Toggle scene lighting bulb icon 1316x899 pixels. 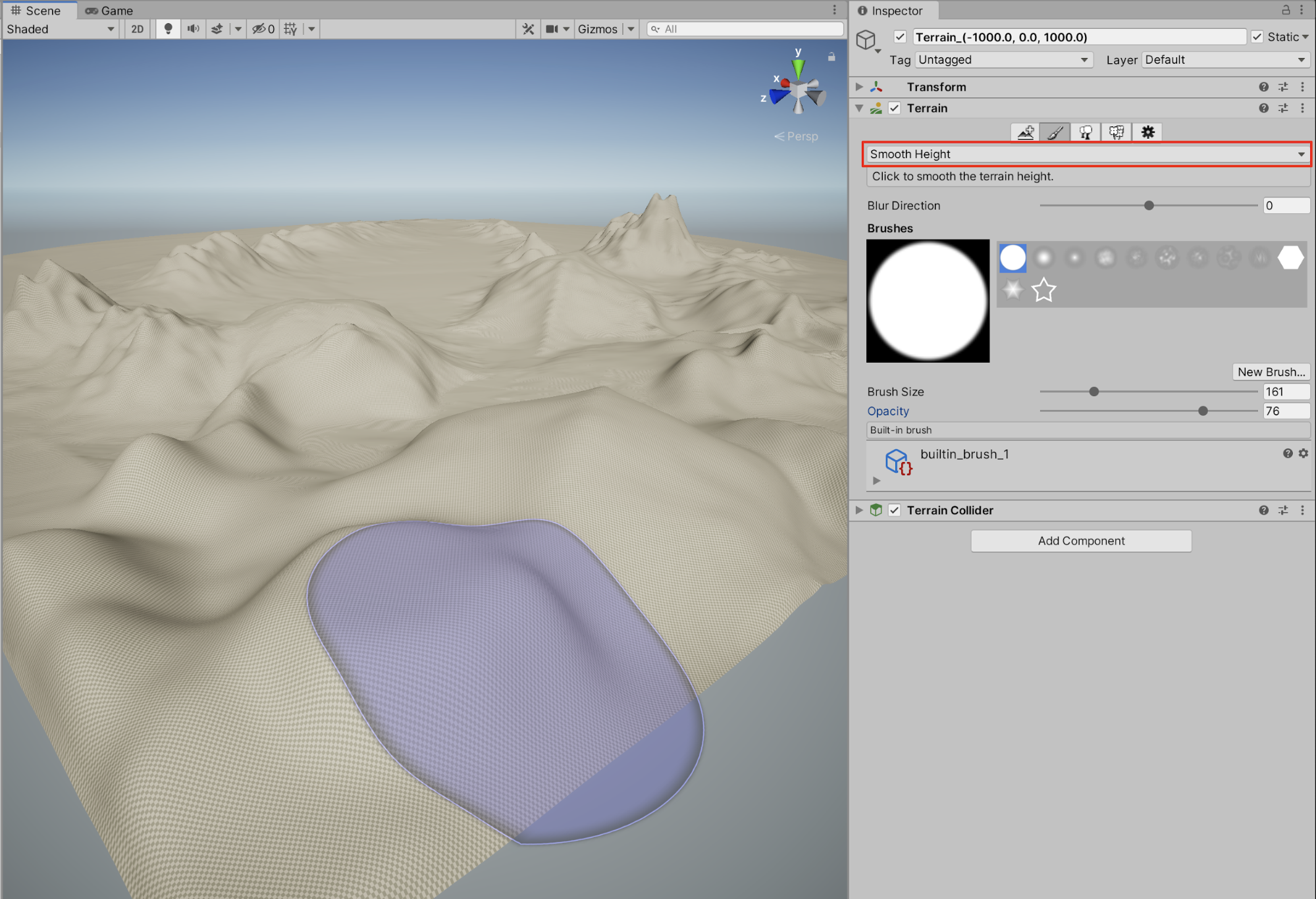click(168, 29)
